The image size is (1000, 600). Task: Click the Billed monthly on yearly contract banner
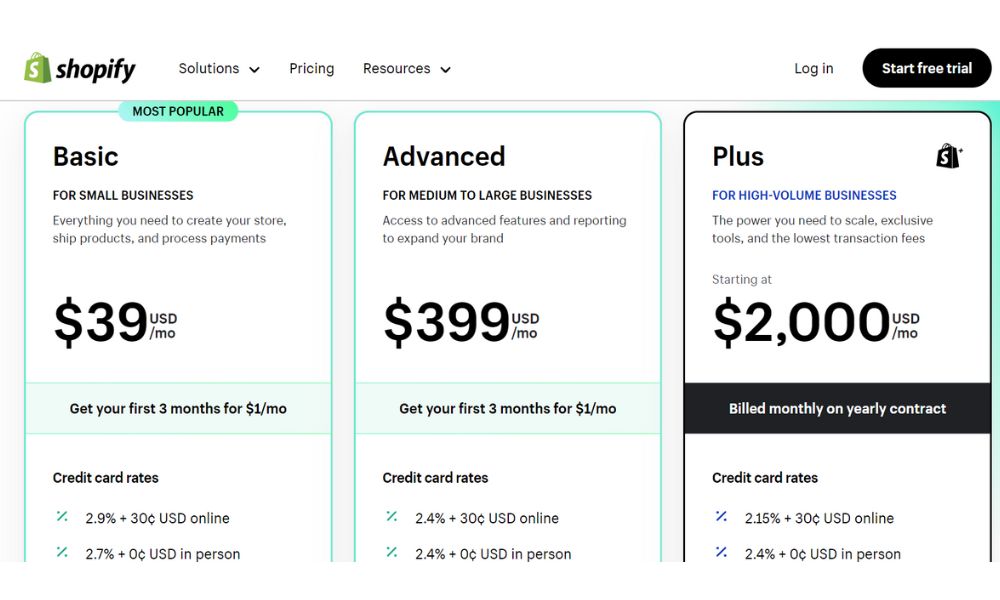pyautogui.click(x=837, y=408)
